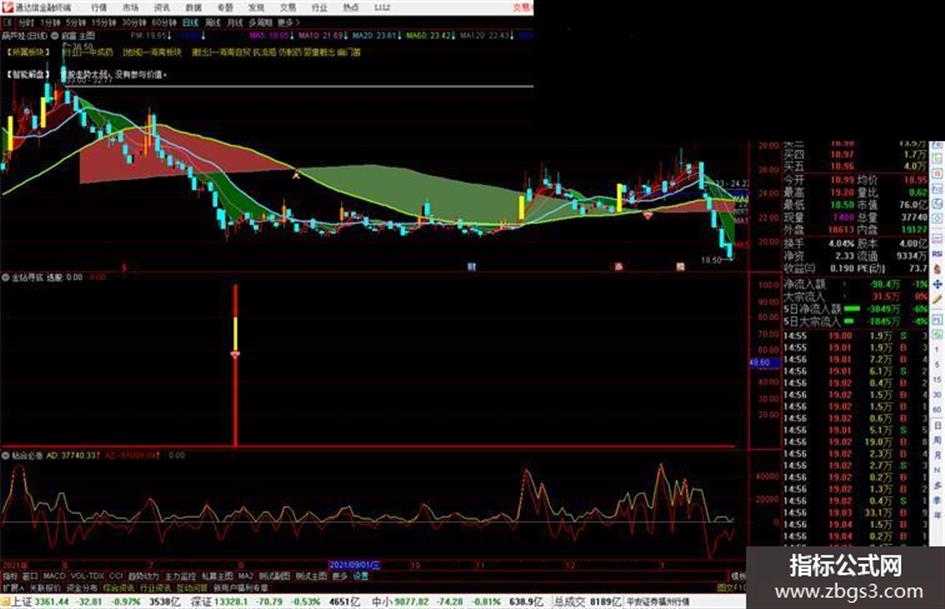The height and width of the screenshot is (609, 945).
Task: Click 平安证券福州行情 in status bar
Action: click(x=658, y=602)
